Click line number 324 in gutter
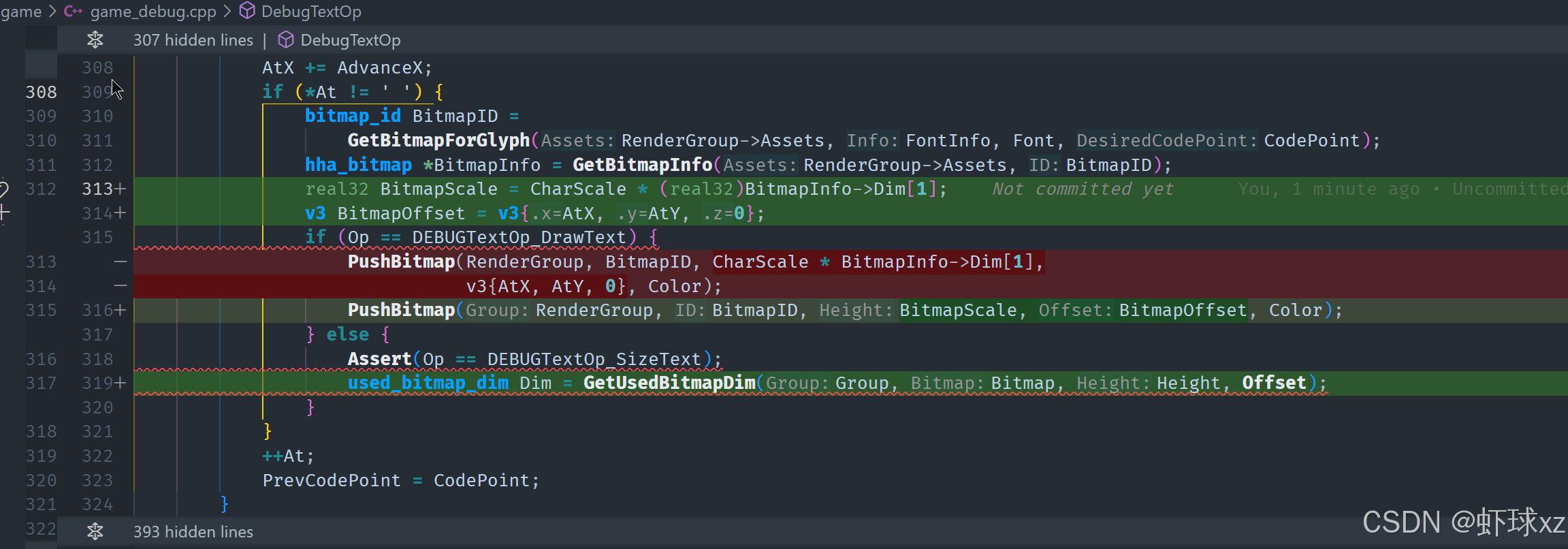This screenshot has height=549, width=1568. 97,504
